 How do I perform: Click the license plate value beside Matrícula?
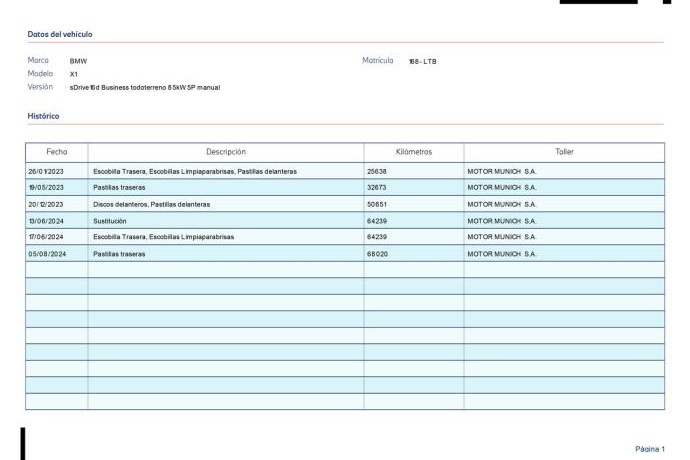coord(422,61)
